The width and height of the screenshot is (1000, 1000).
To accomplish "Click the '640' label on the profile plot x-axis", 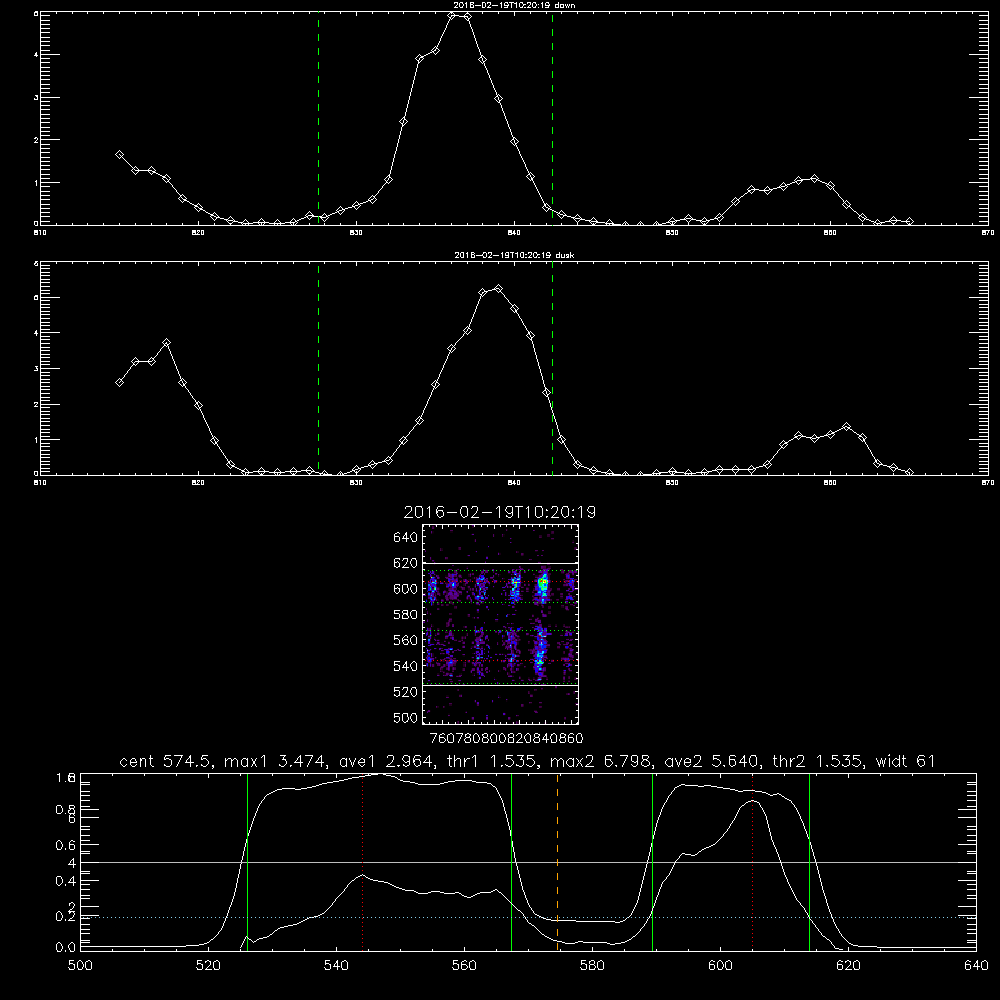I will 976,966.
